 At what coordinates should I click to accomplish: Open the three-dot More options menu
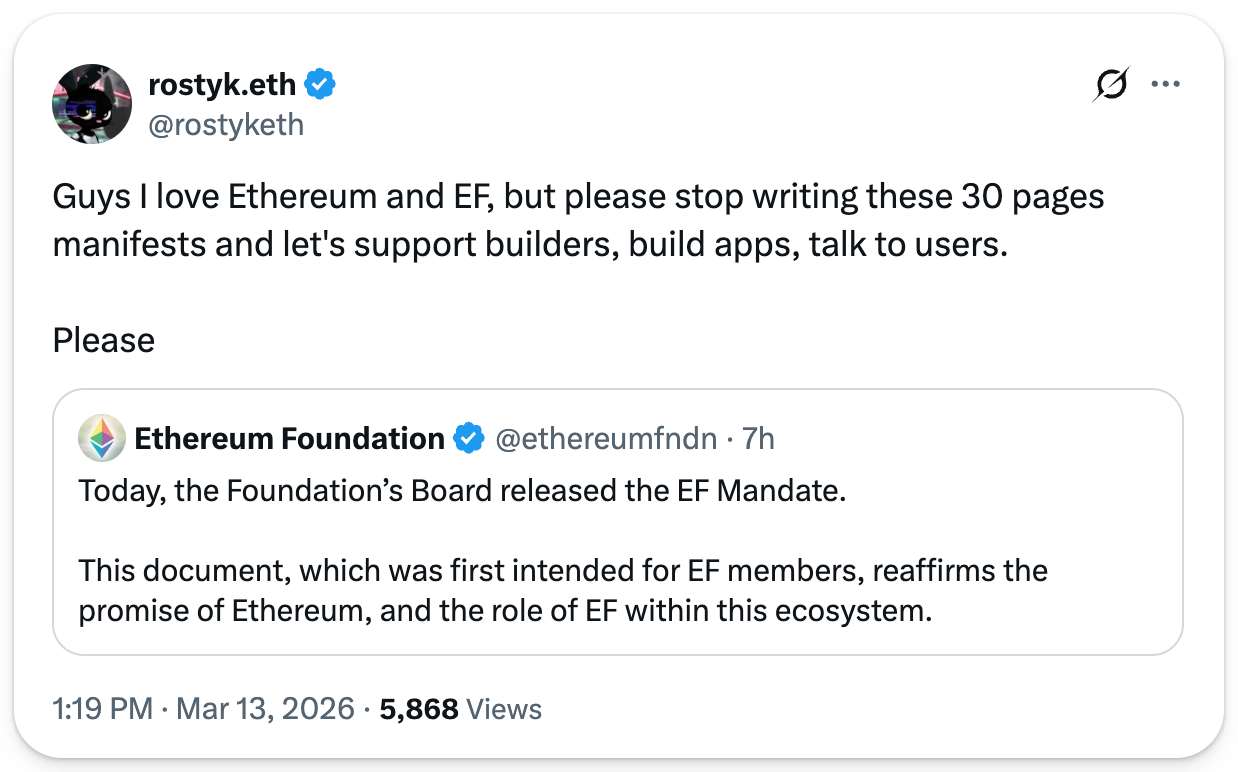[1166, 85]
